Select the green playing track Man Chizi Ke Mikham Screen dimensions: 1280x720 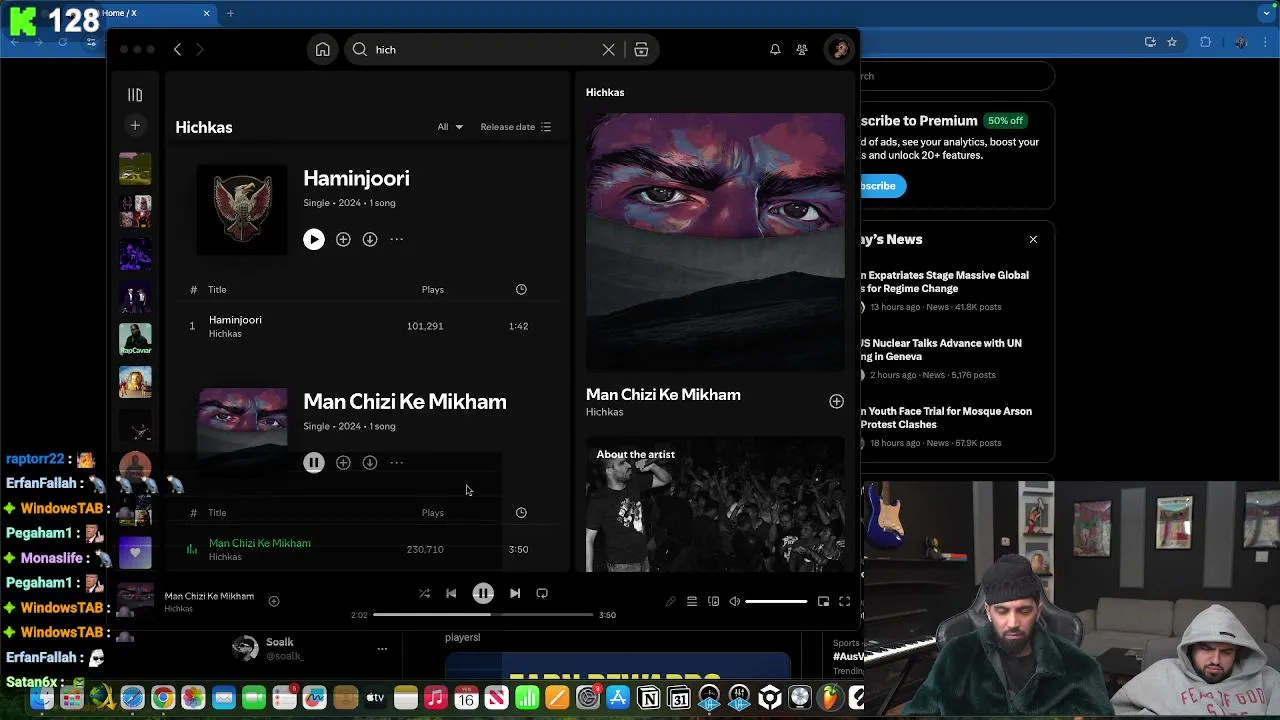coord(260,543)
